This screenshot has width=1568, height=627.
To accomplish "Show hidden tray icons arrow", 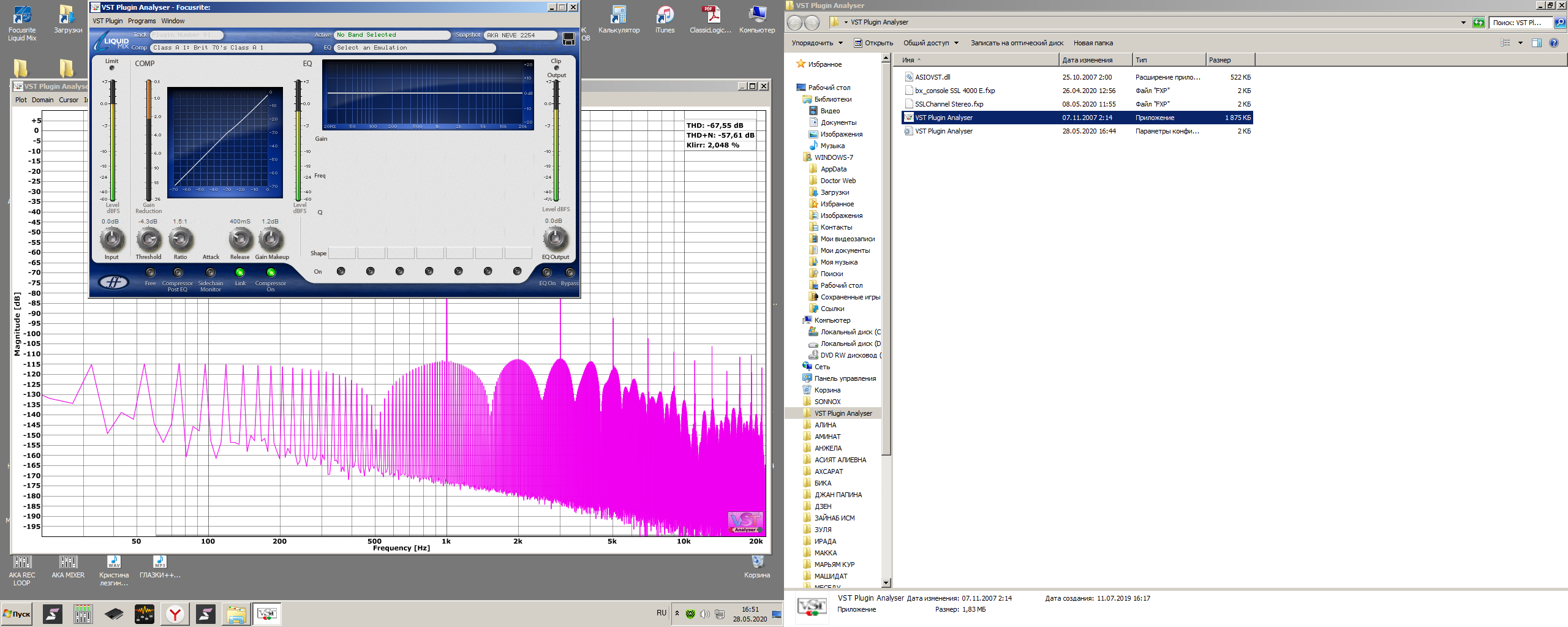I will (x=677, y=613).
